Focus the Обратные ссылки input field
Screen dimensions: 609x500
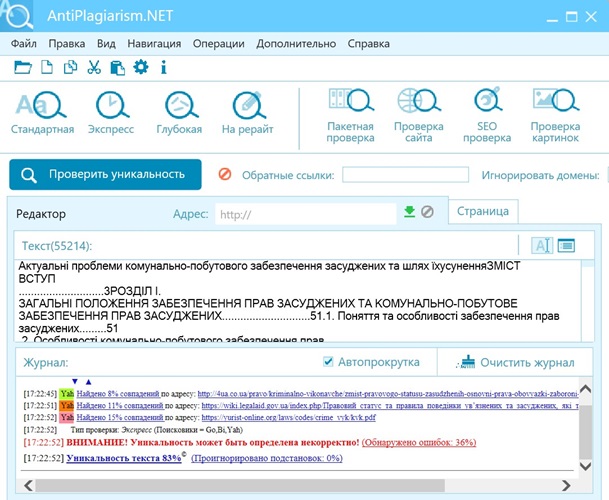[x=405, y=174]
